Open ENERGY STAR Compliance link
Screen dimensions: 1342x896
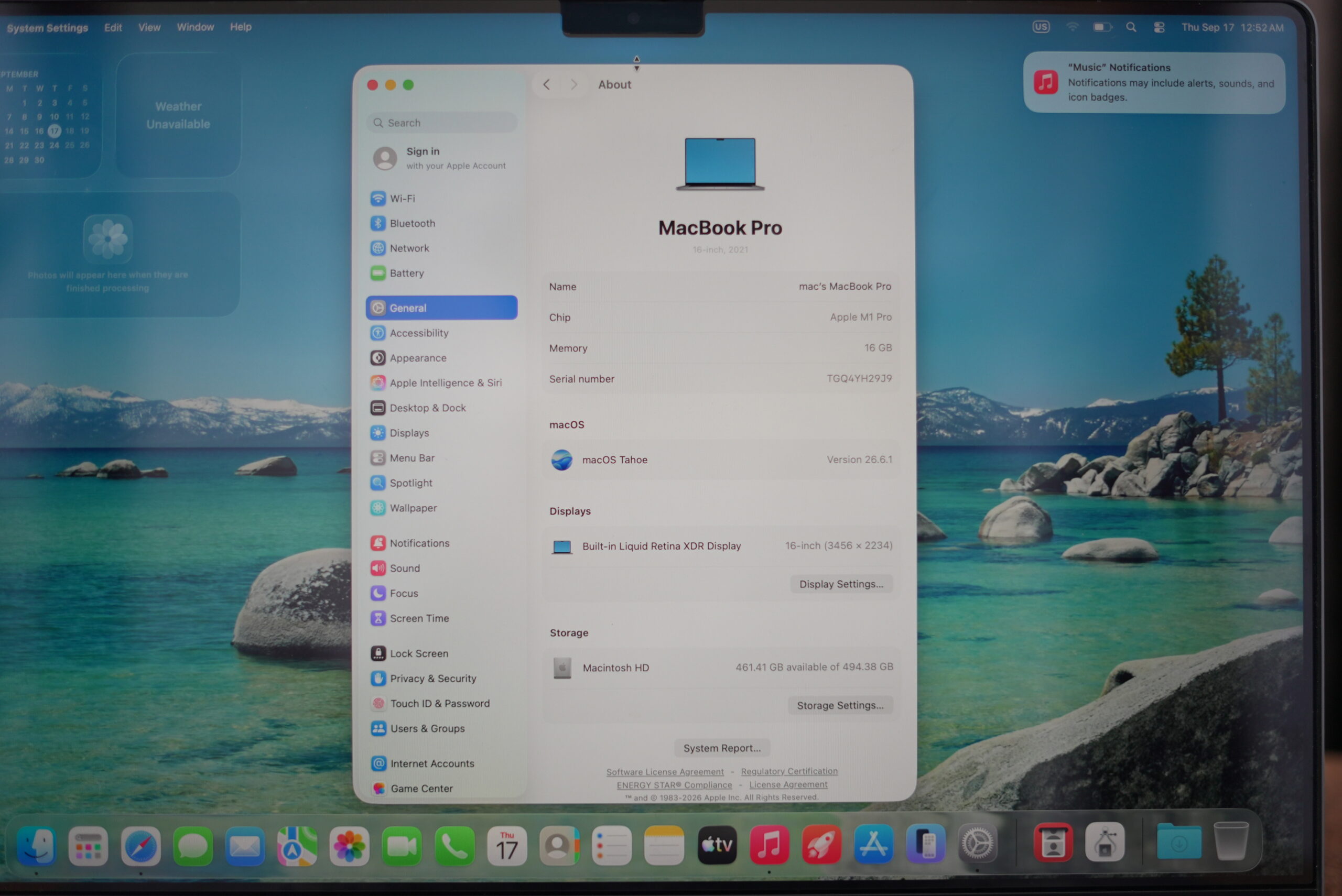(x=675, y=785)
